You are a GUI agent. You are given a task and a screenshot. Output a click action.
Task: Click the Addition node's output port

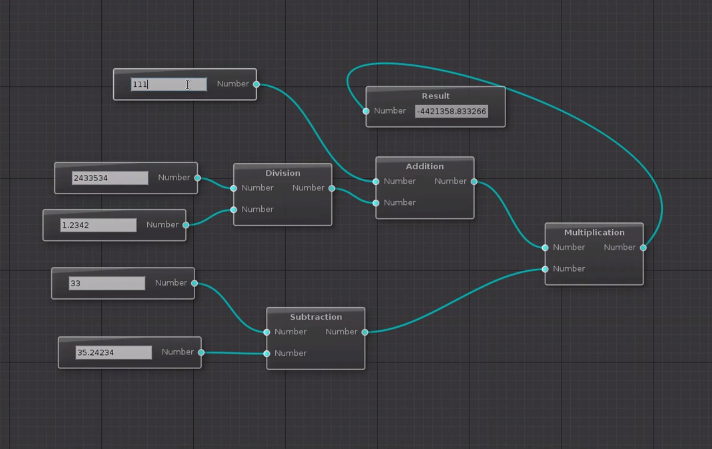click(474, 182)
